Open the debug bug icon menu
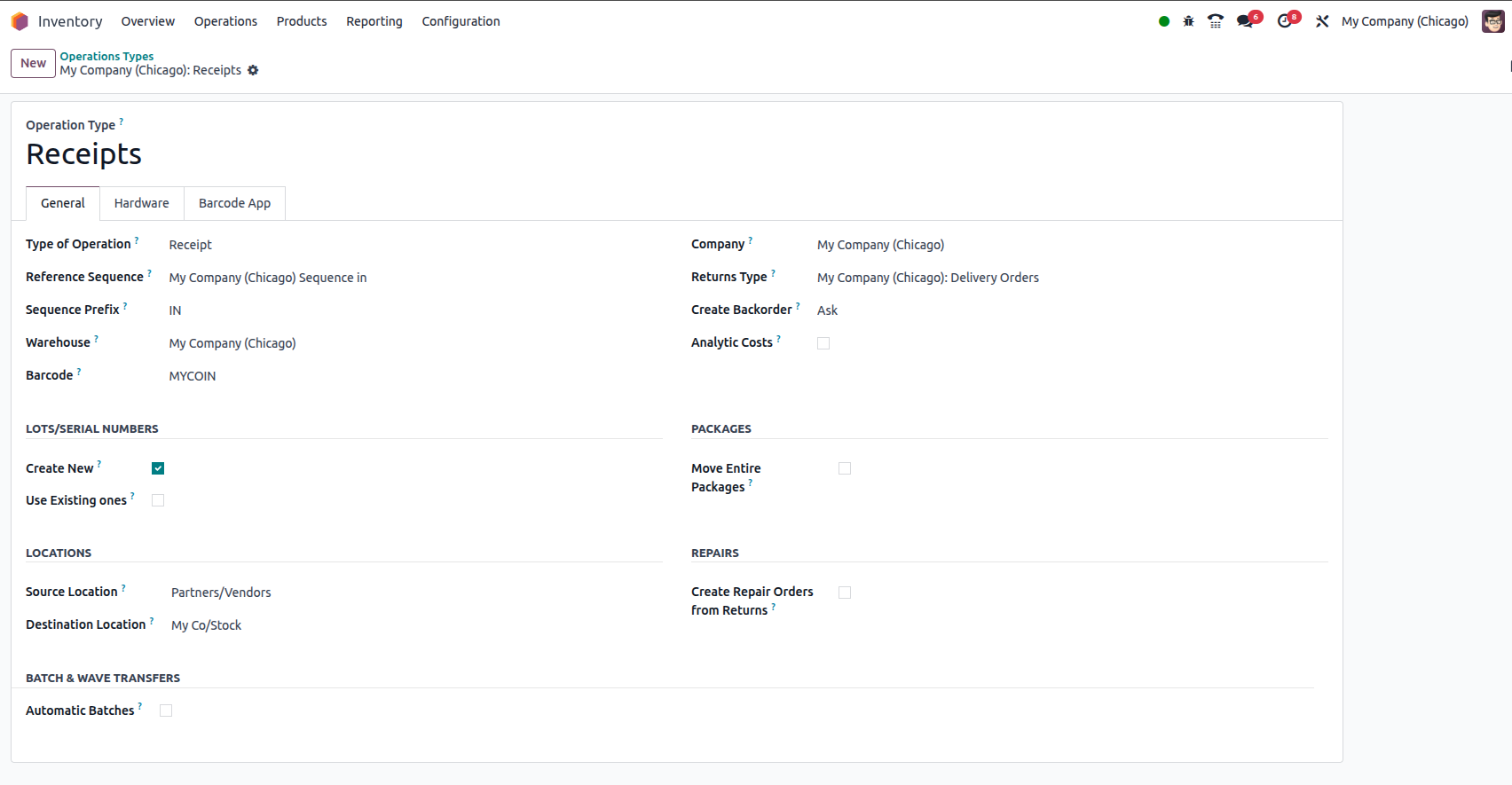Image resolution: width=1512 pixels, height=785 pixels. (x=1188, y=21)
